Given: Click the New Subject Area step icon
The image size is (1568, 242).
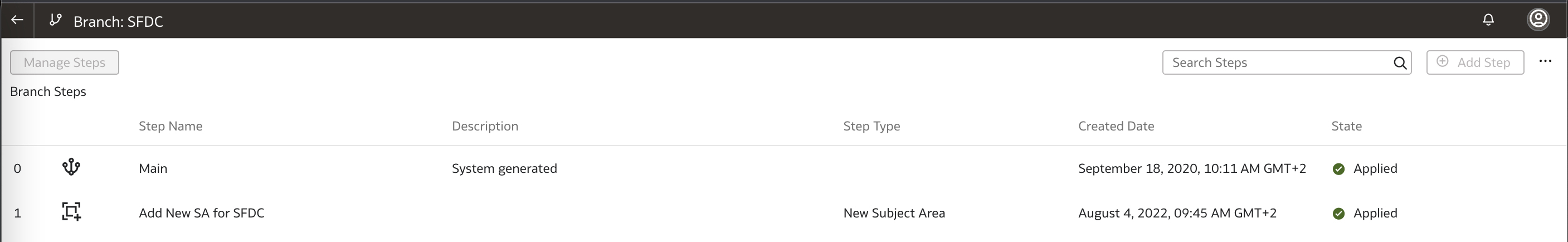Looking at the screenshot, I should point(71,212).
